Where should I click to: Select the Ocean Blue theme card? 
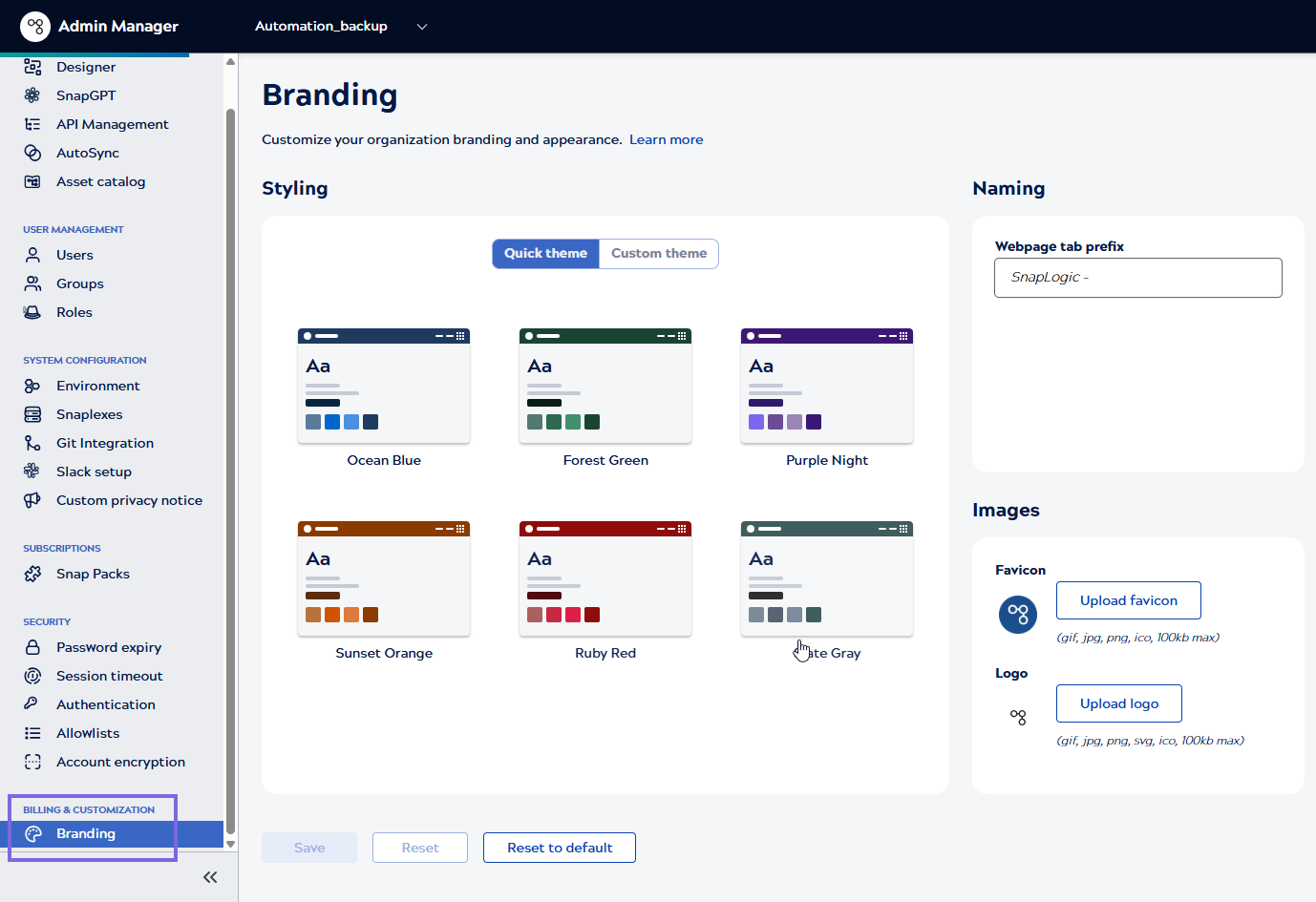point(384,386)
